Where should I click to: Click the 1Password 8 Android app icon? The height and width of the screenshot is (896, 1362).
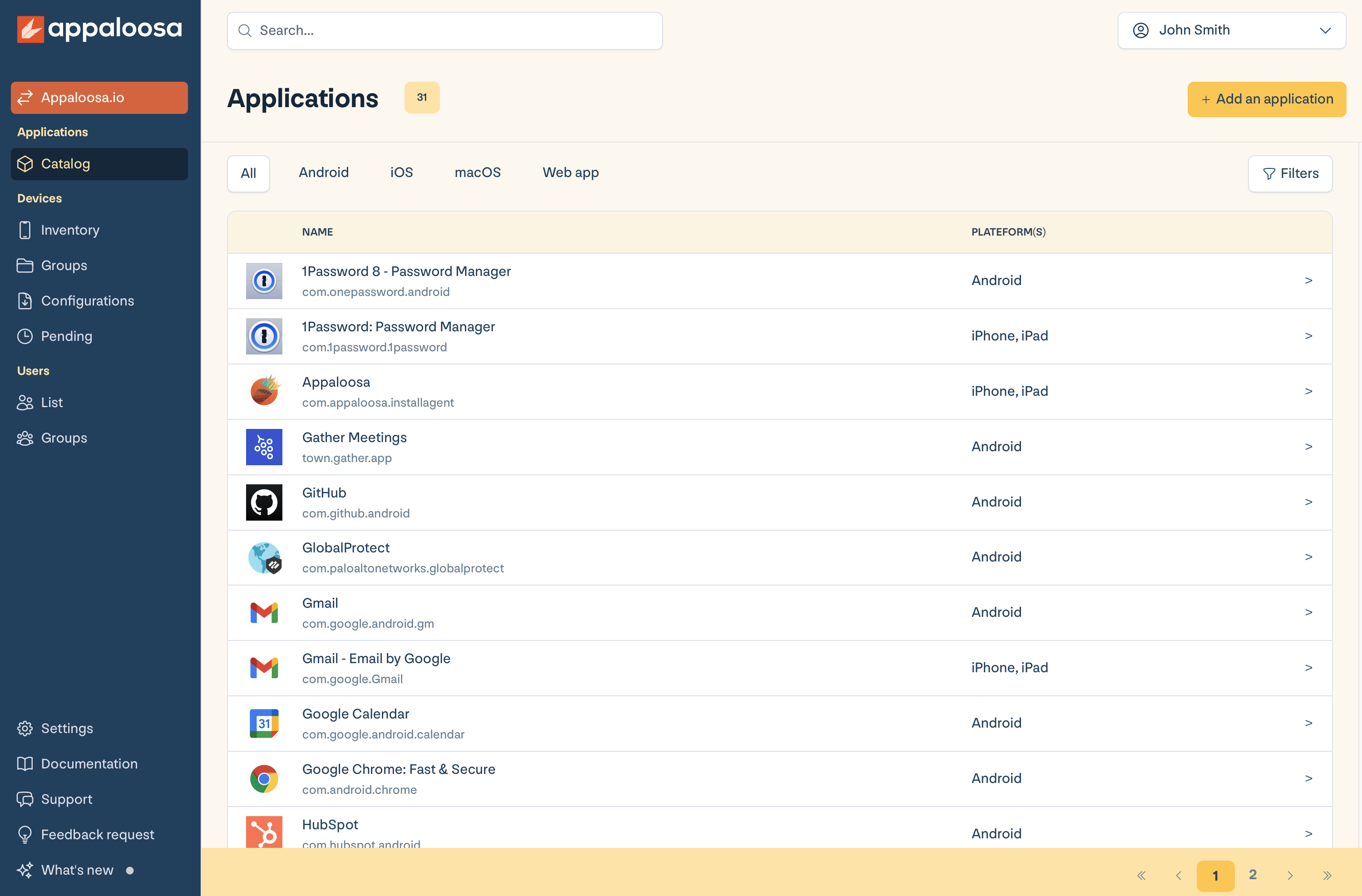pyautogui.click(x=264, y=281)
